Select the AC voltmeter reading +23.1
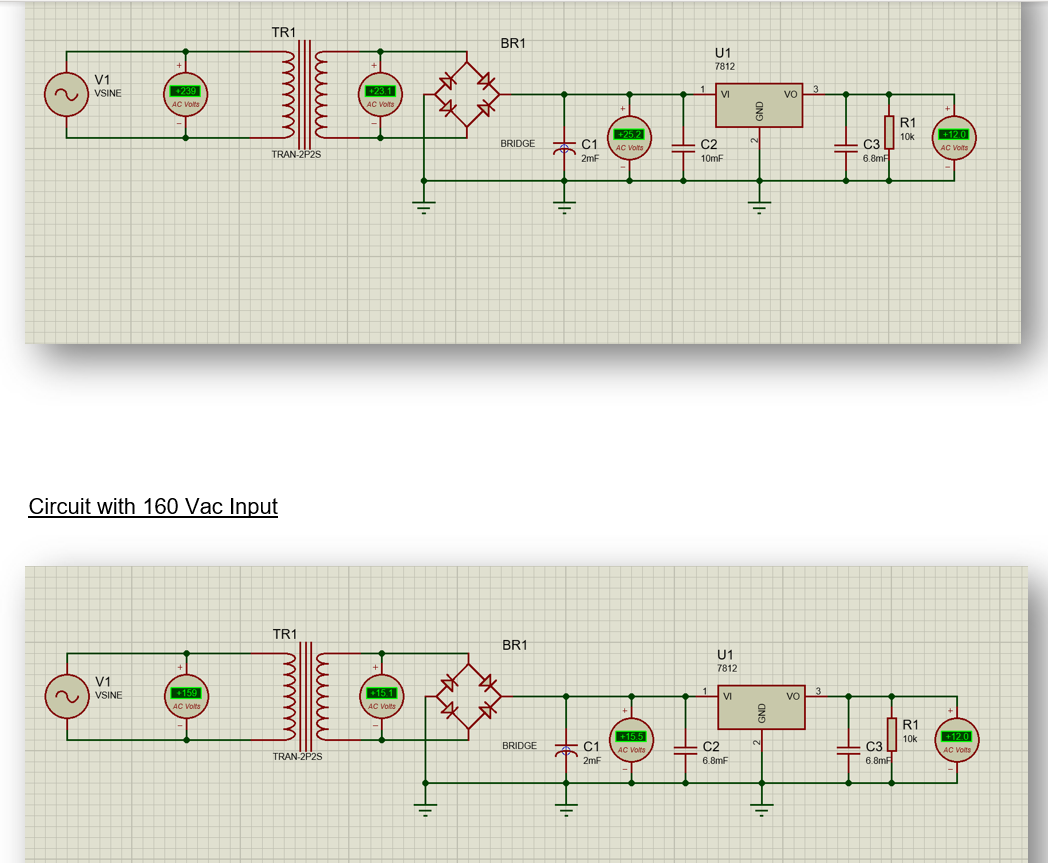 [380, 94]
